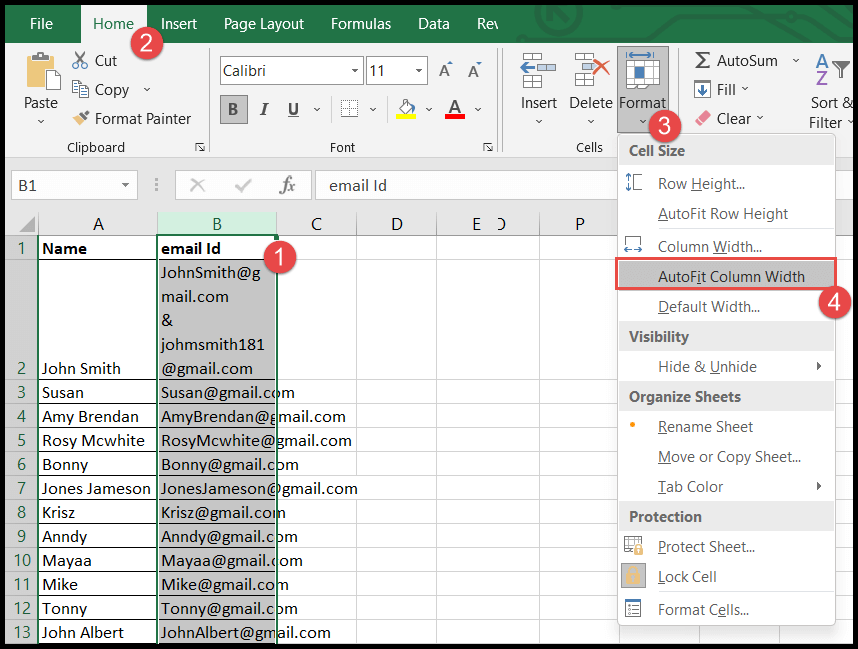The width and height of the screenshot is (858, 649).
Task: Expand the fill color palette arrow
Action: pyautogui.click(x=429, y=109)
